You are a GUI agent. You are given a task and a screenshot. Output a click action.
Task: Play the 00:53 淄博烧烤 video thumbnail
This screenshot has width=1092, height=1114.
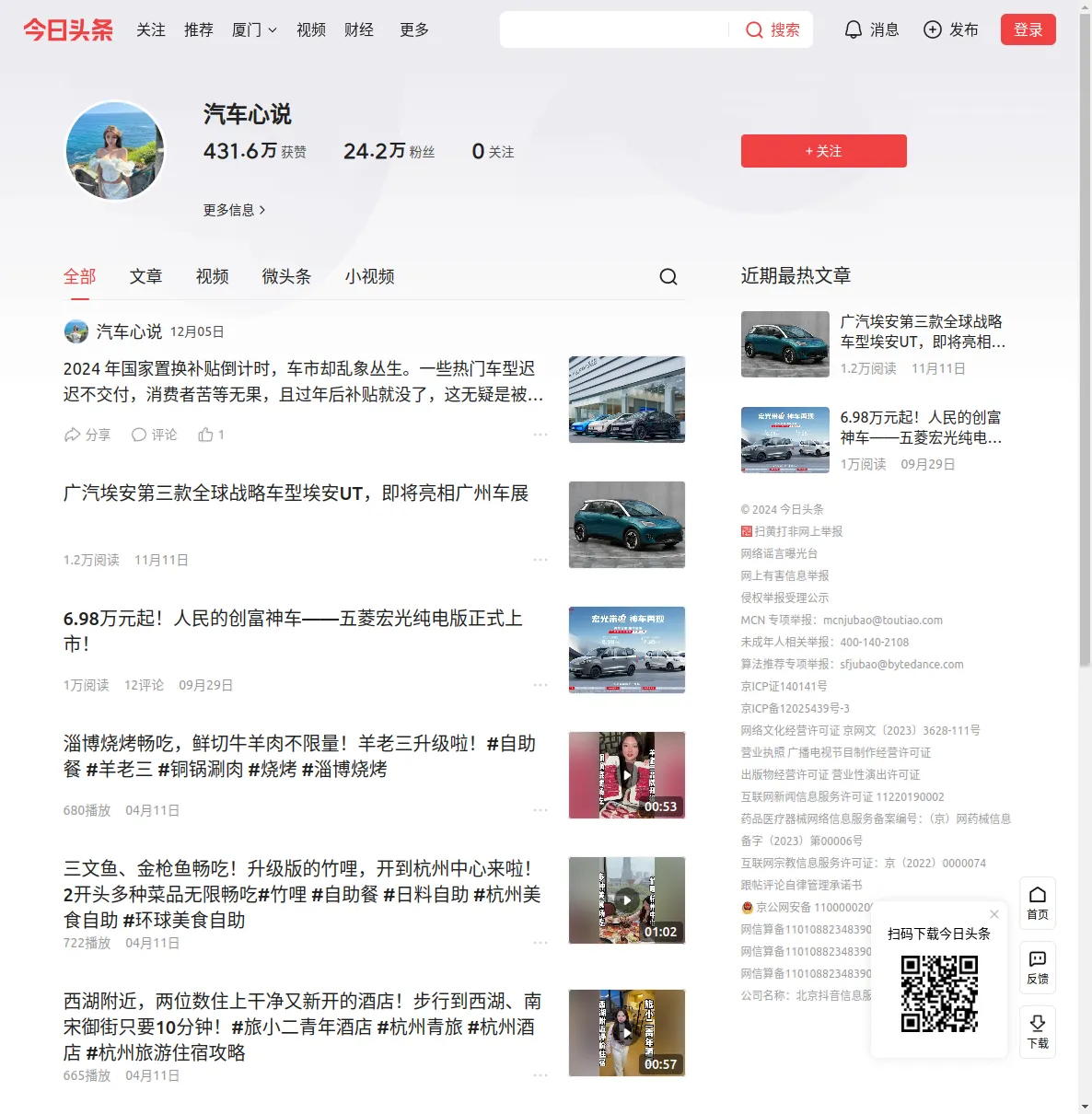coord(627,775)
